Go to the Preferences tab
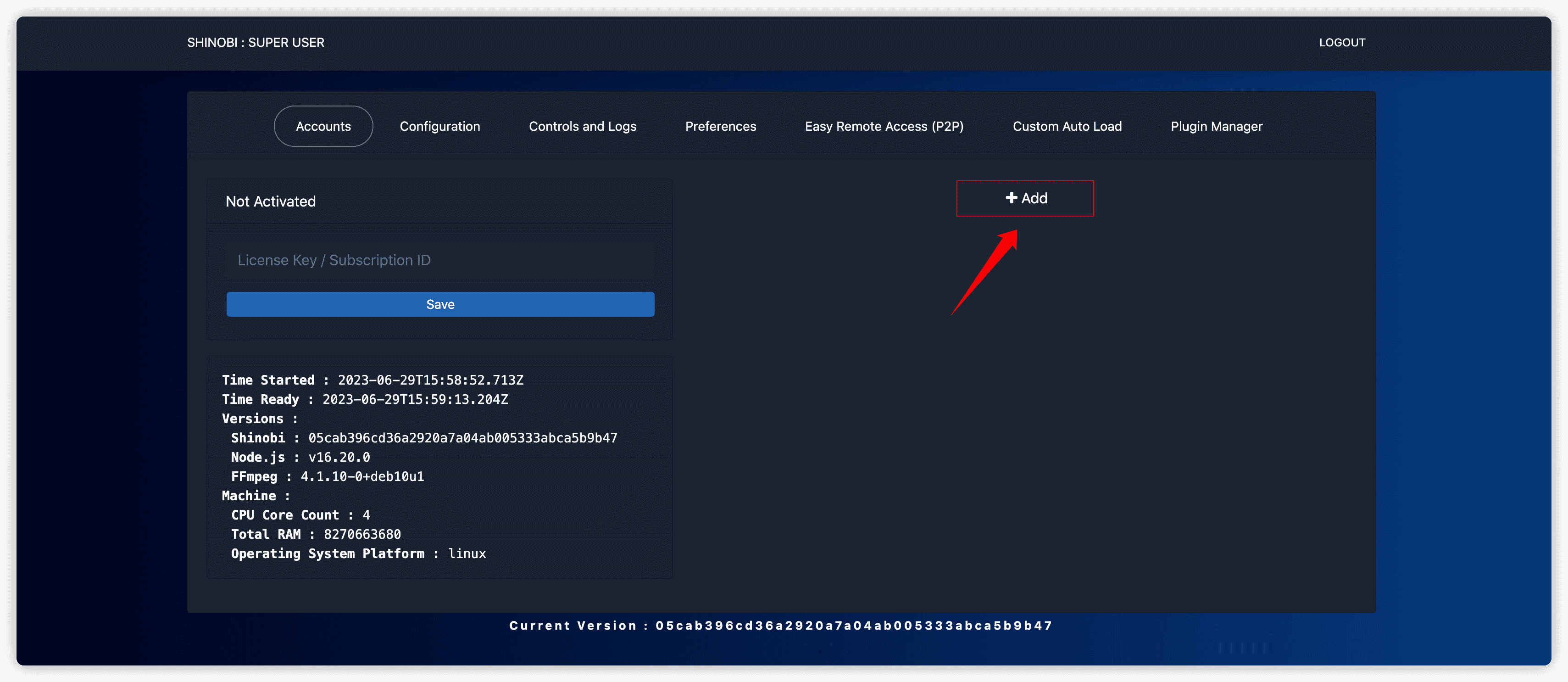 (x=720, y=127)
